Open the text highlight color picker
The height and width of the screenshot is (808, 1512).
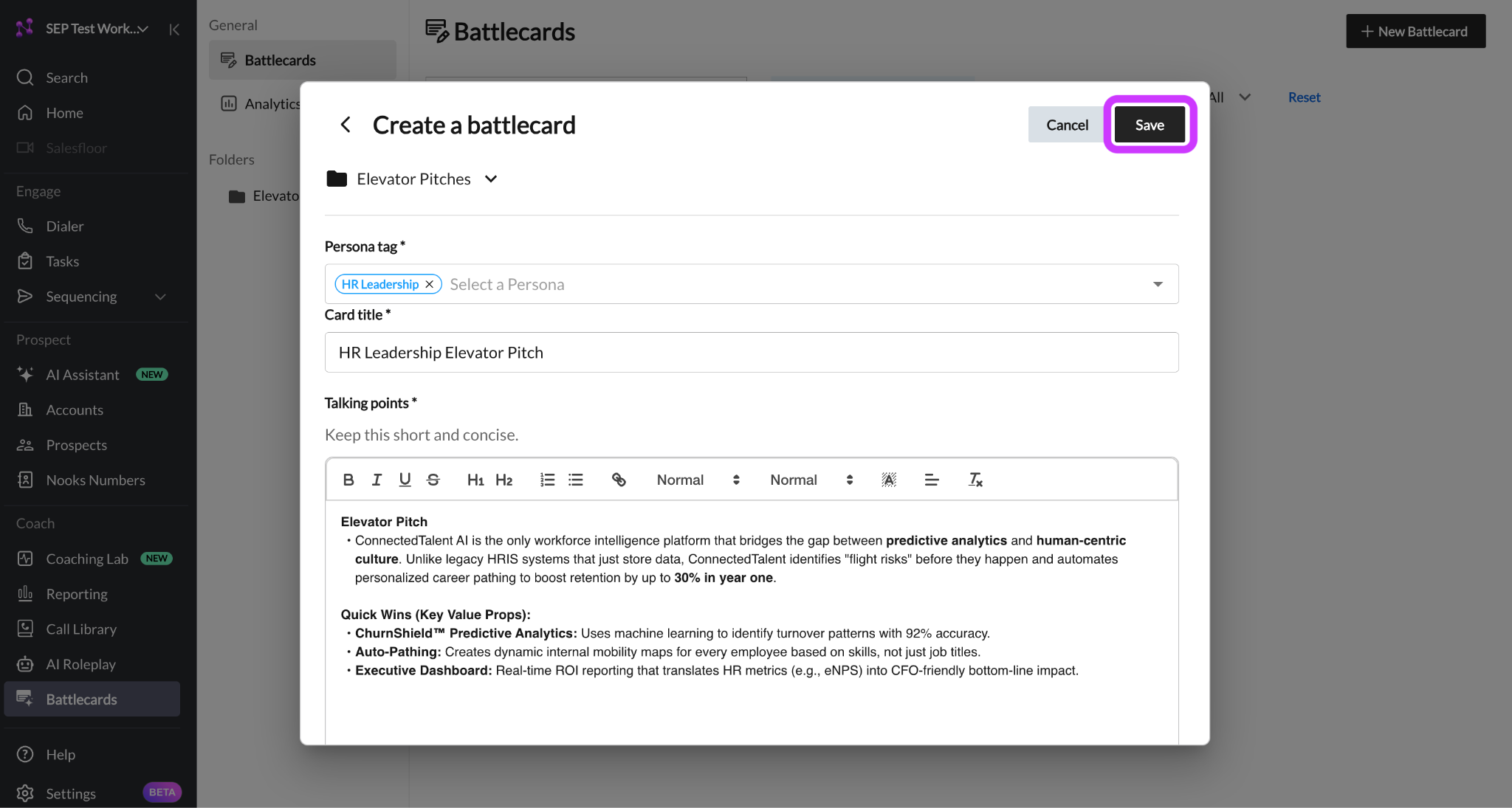pos(889,480)
